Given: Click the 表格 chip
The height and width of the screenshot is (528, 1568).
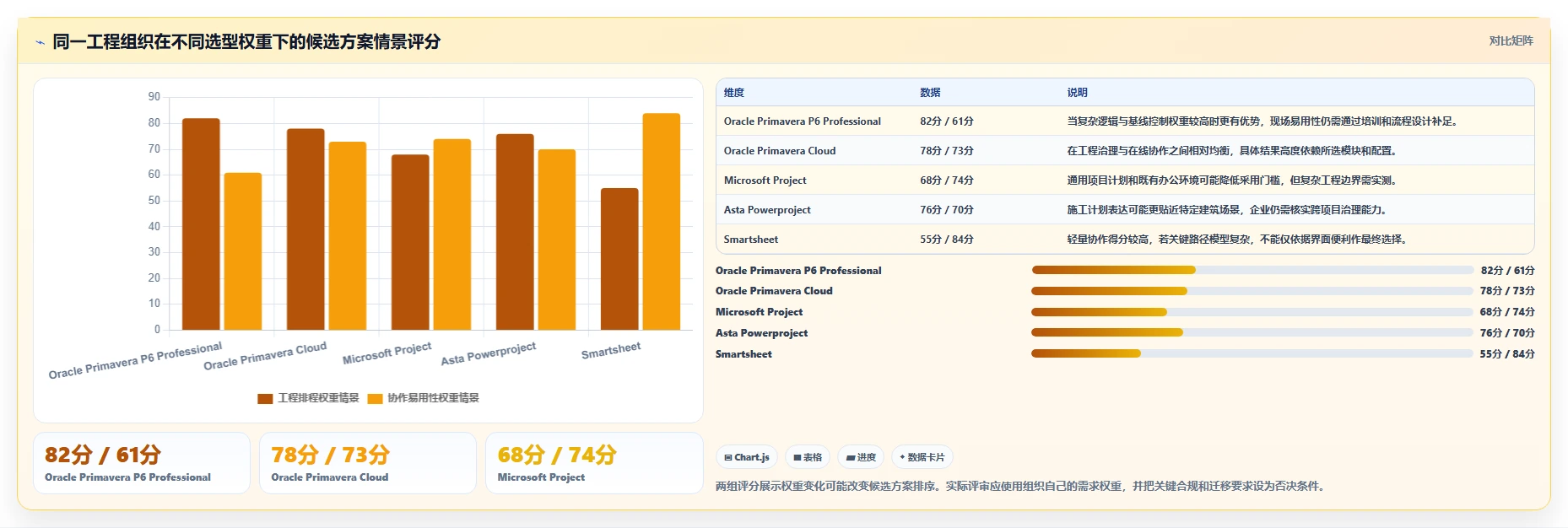Looking at the screenshot, I should point(808,457).
